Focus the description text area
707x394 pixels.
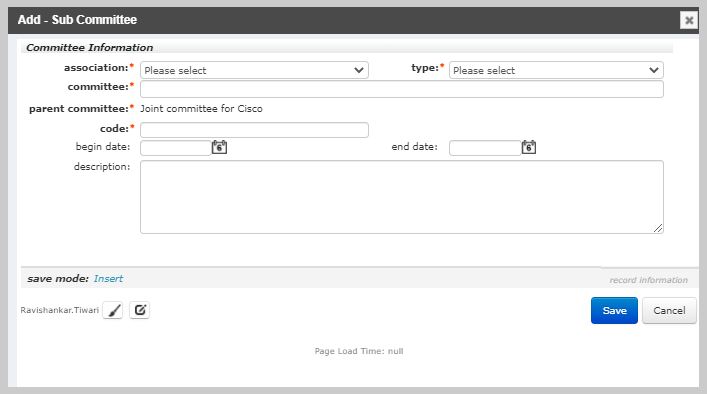pyautogui.click(x=402, y=197)
